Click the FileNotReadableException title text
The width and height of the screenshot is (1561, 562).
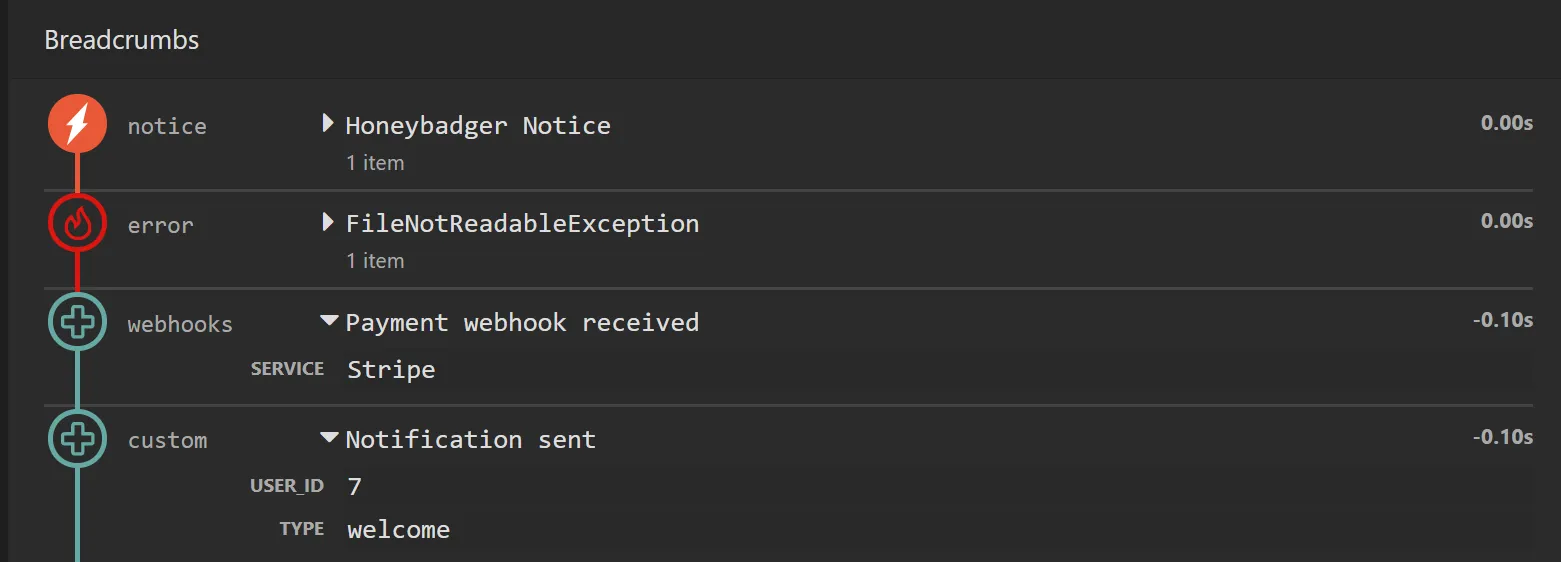coord(522,223)
